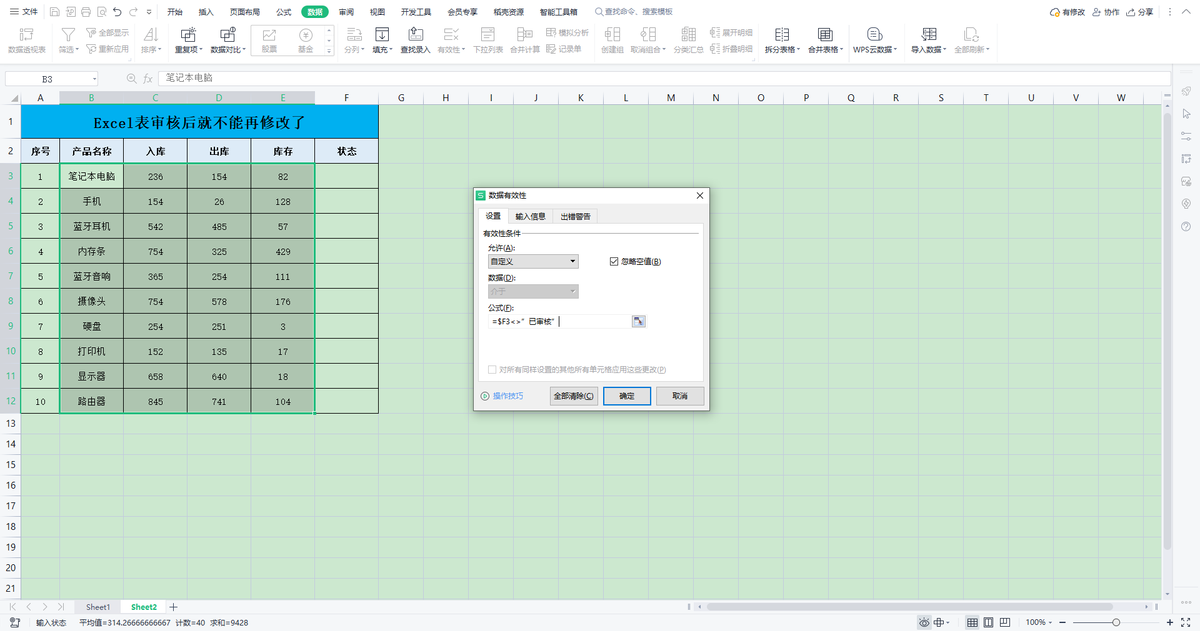Screen dimensions: 1200x631
Task: Click the 记录单 record form button
Action: [563, 48]
